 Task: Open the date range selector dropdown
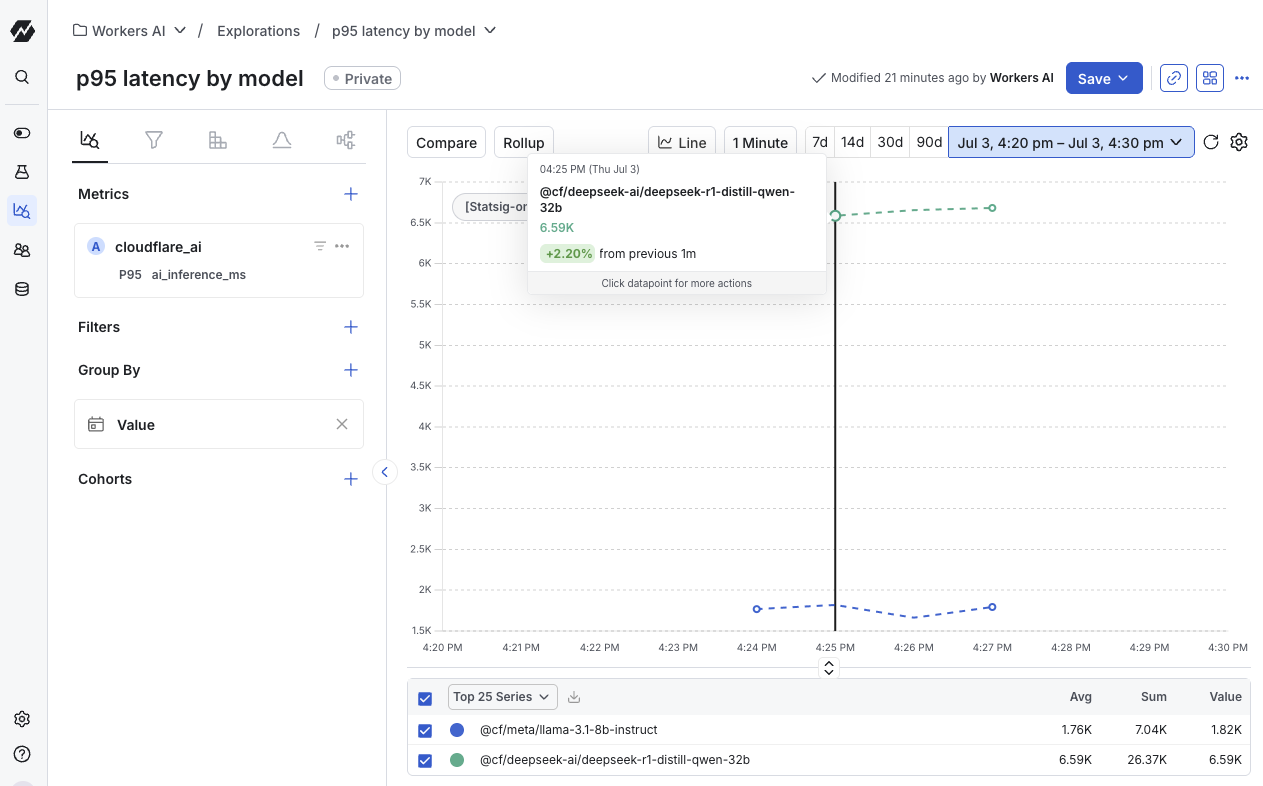(1070, 142)
